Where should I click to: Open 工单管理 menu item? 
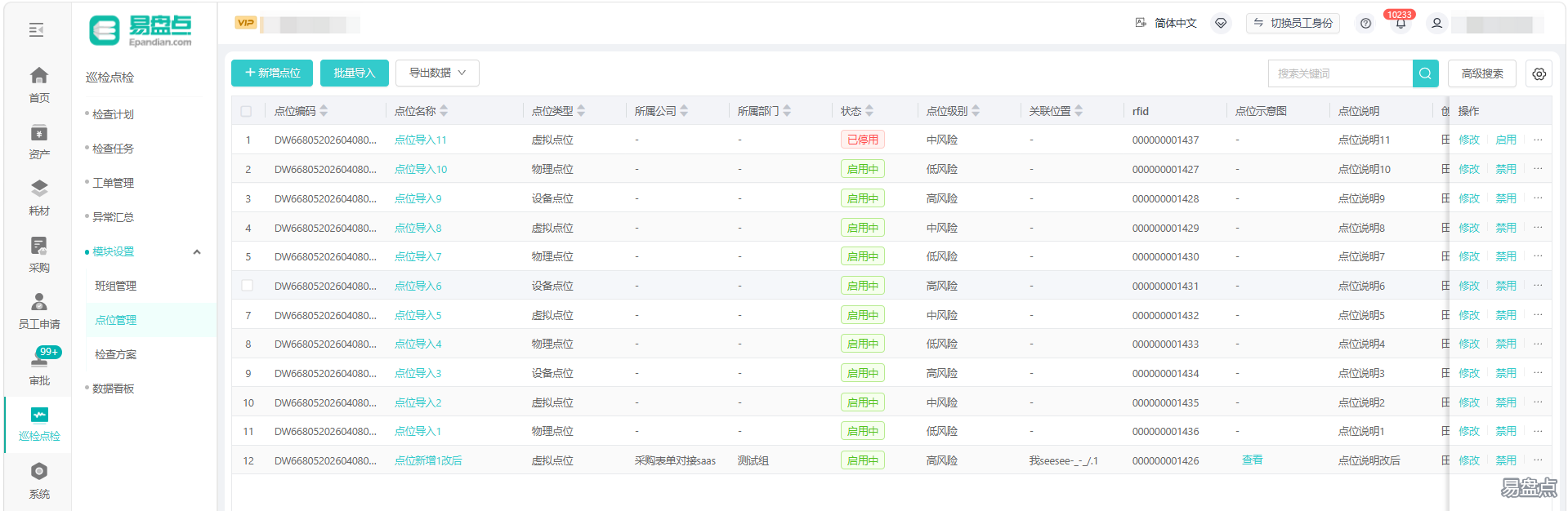tap(113, 183)
